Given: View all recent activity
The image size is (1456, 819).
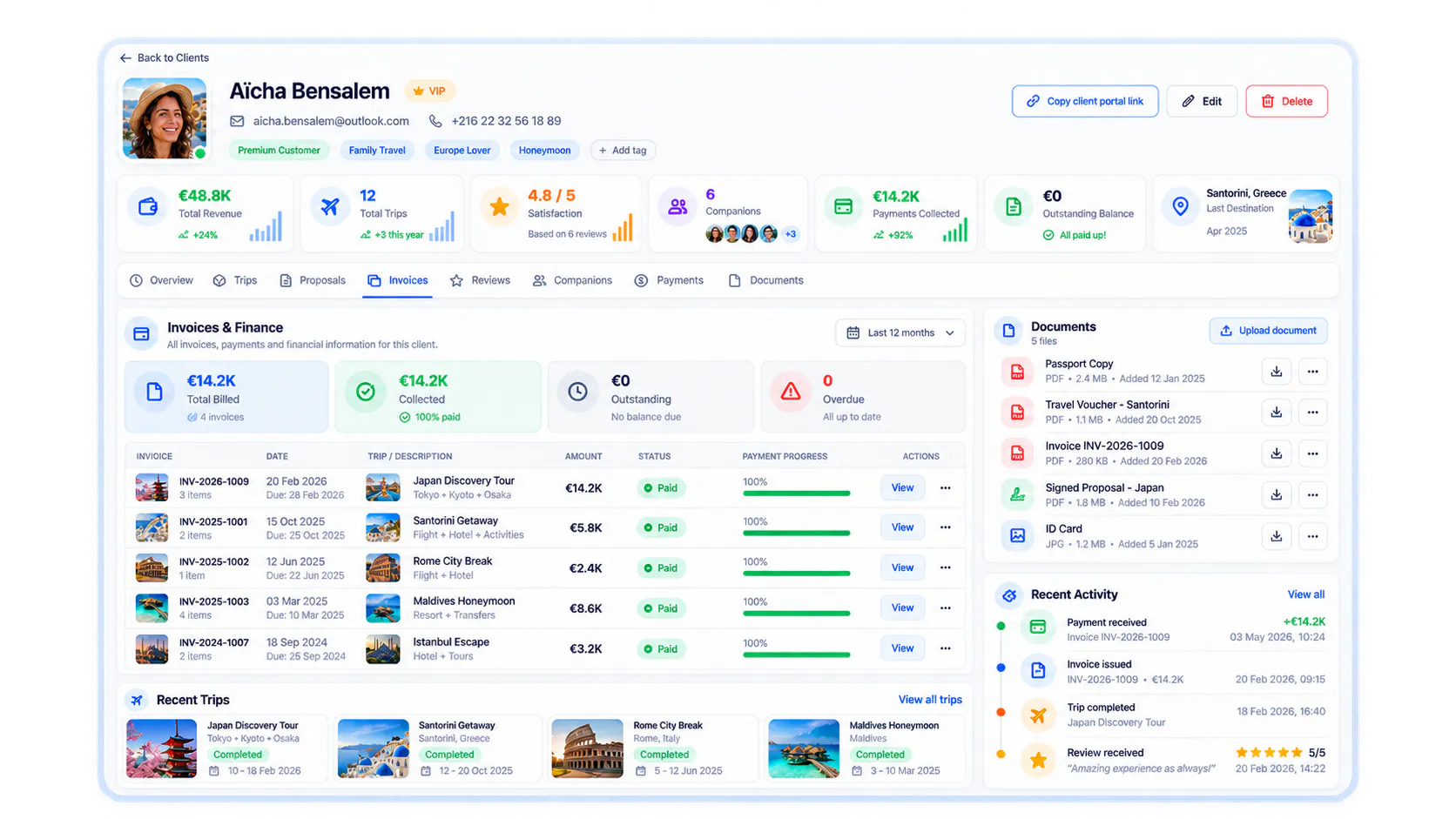Looking at the screenshot, I should click(x=1305, y=594).
